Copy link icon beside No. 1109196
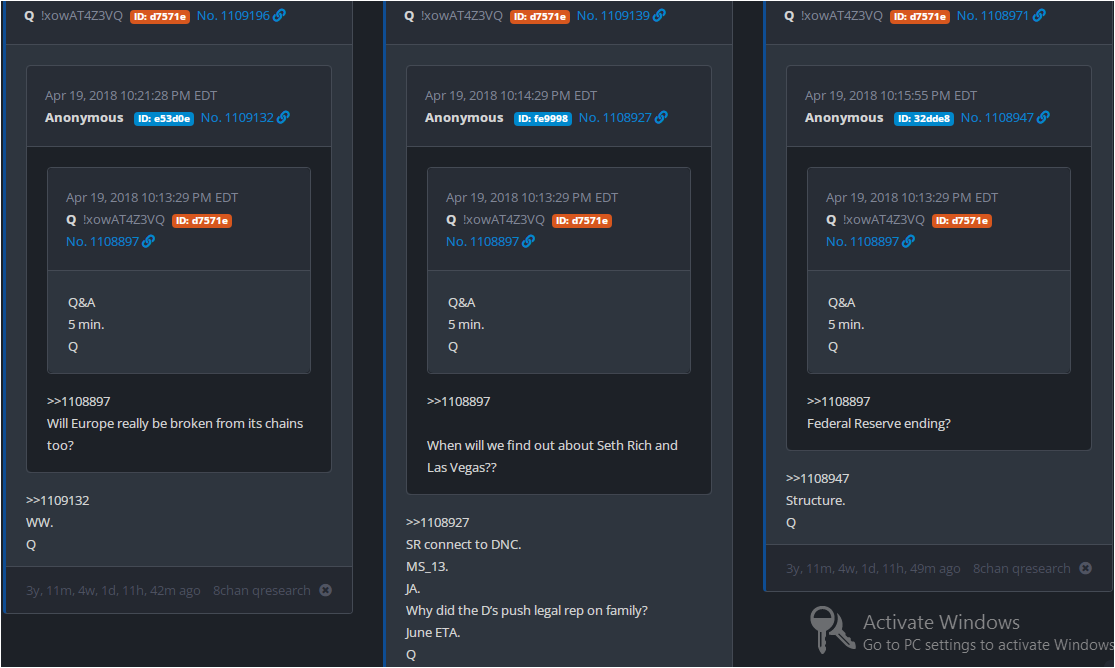The image size is (1115, 668). click(x=279, y=15)
